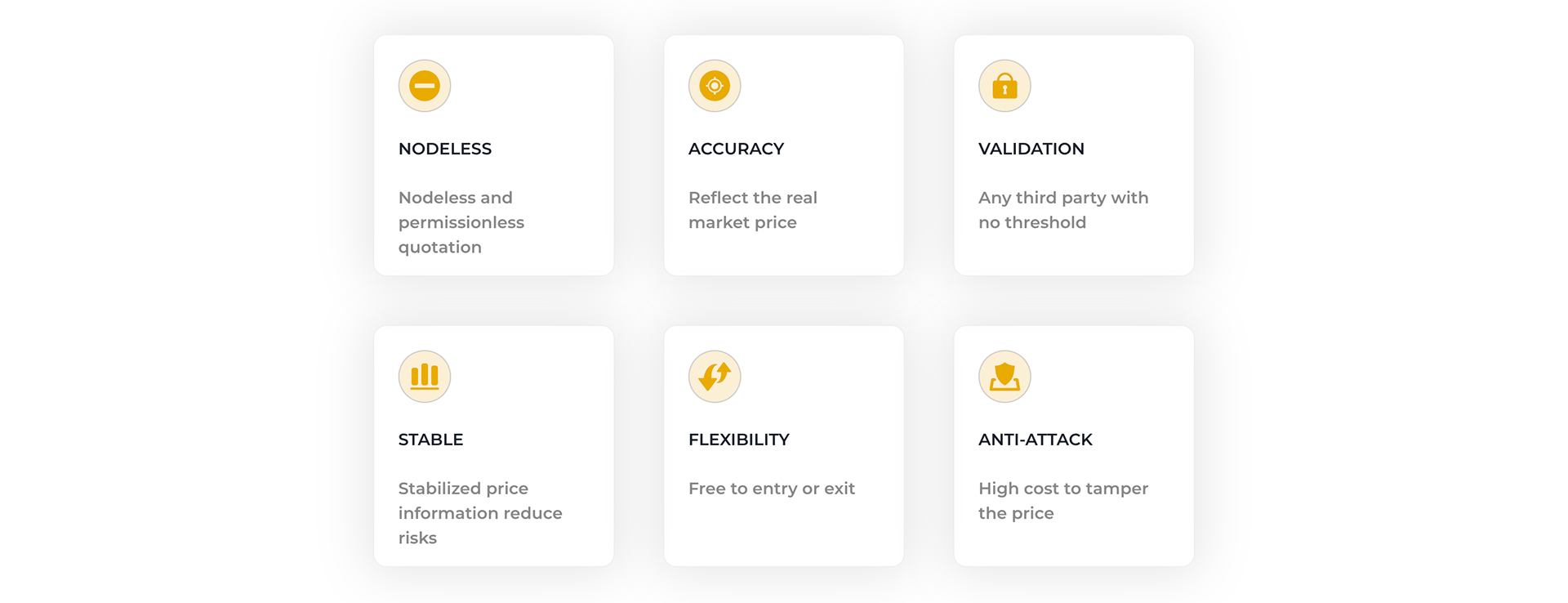
Task: Select the STABLE heading
Action: click(430, 440)
